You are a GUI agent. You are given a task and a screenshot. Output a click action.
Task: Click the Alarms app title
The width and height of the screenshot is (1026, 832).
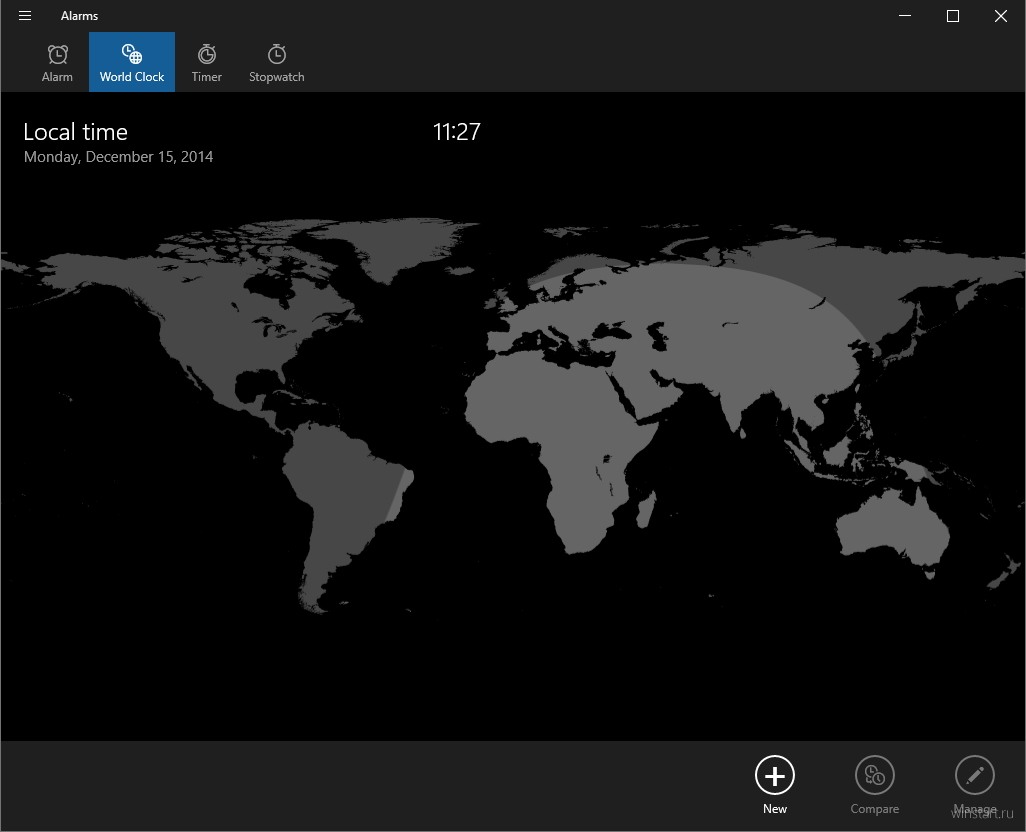[79, 16]
